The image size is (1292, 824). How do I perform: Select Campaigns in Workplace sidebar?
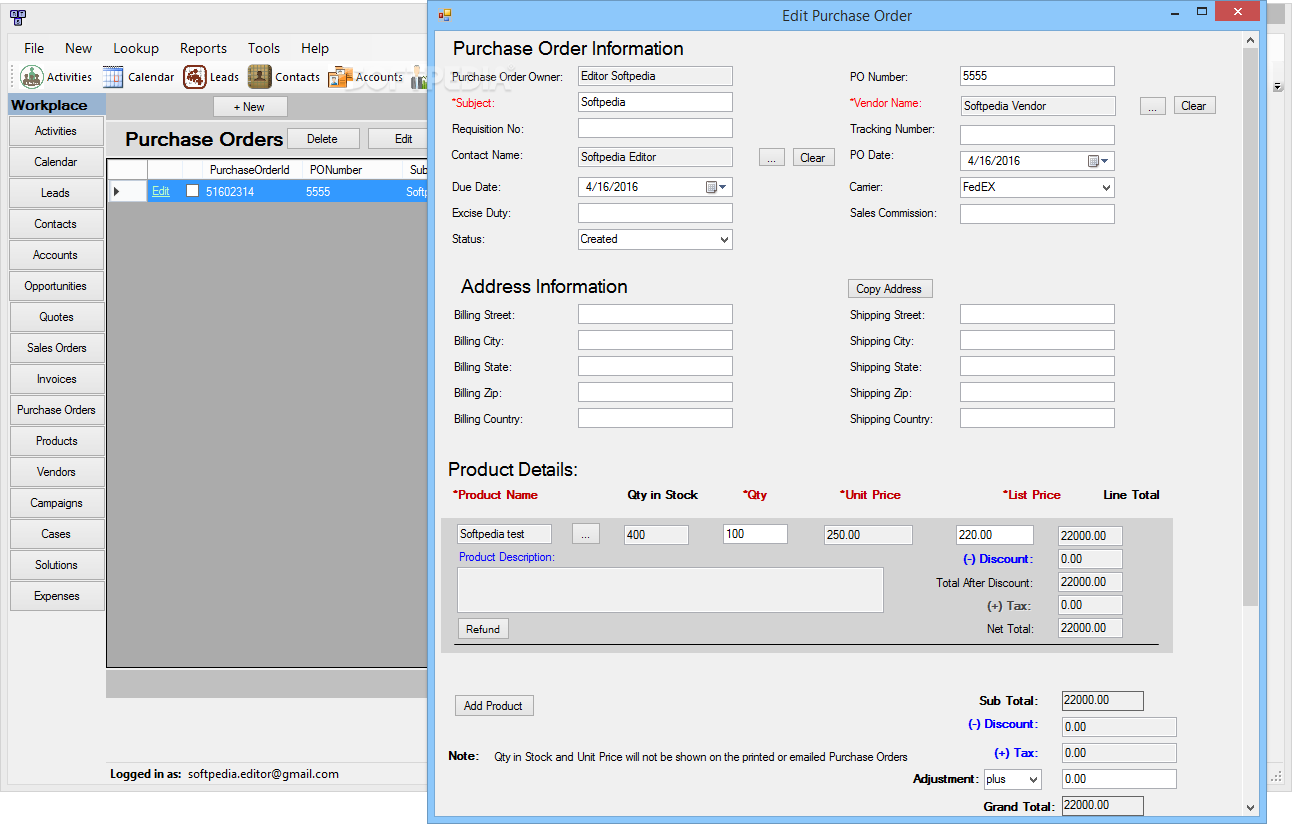56,503
